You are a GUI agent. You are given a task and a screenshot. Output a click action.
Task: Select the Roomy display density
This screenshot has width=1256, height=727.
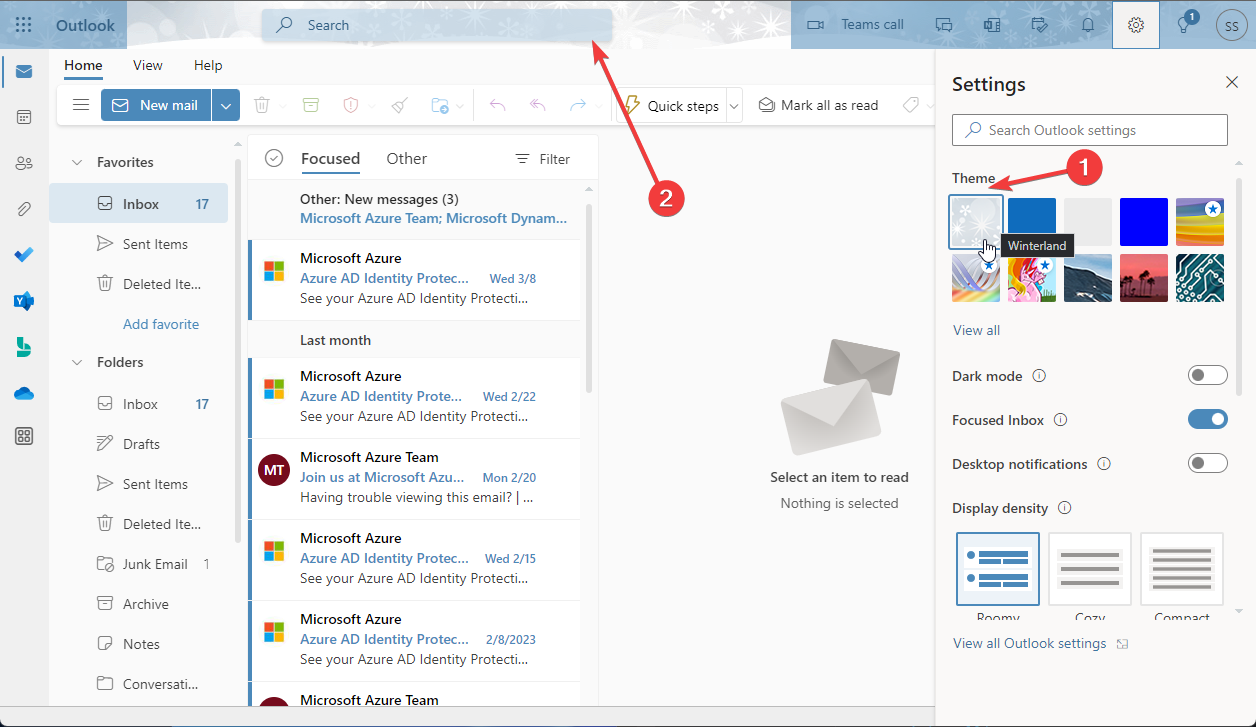[998, 569]
